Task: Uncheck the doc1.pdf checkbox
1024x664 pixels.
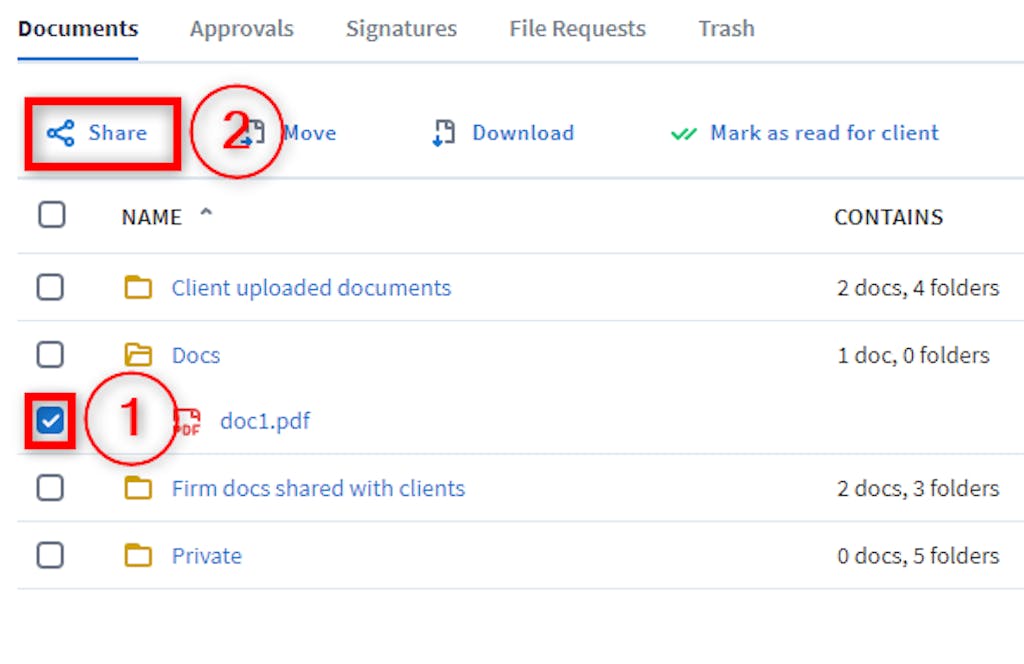Action: tap(50, 421)
